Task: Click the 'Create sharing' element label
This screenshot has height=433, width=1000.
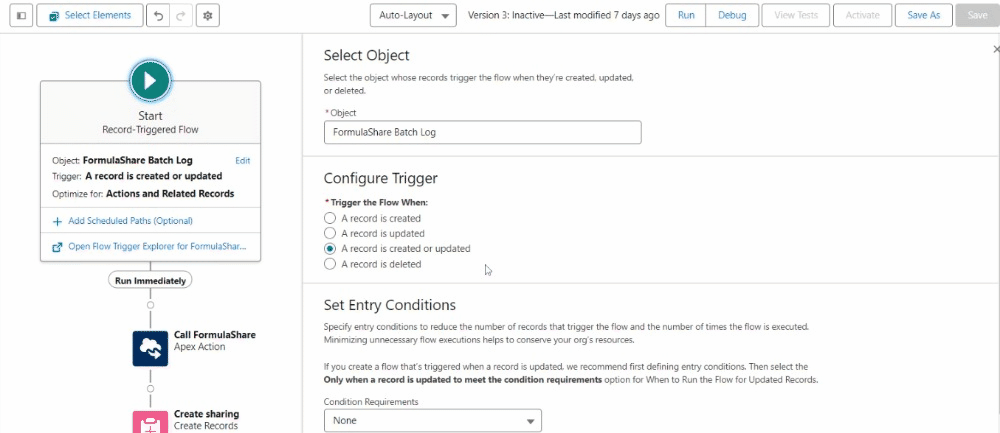Action: tap(207, 414)
